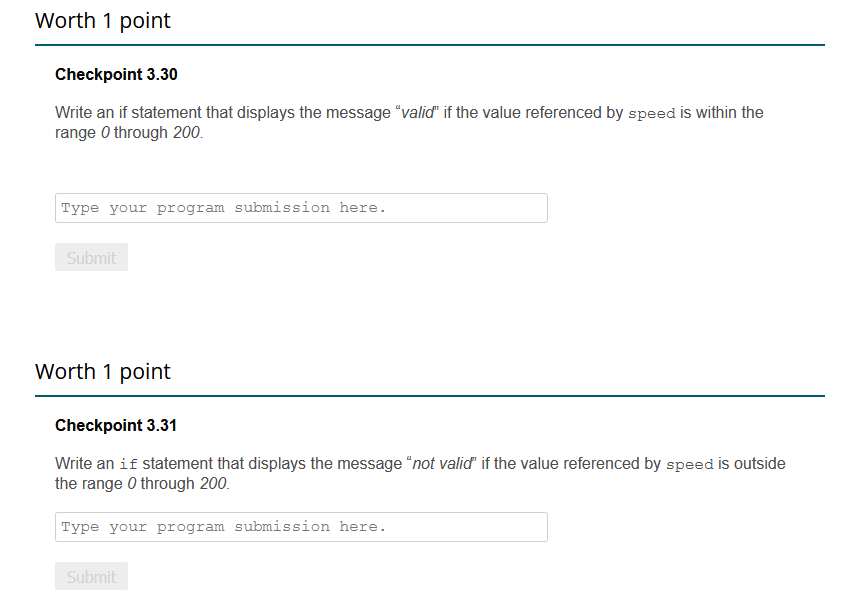This screenshot has height=612, width=841.
Task: Click inside the Checkpoint 3.30 answer field
Action: pos(300,207)
